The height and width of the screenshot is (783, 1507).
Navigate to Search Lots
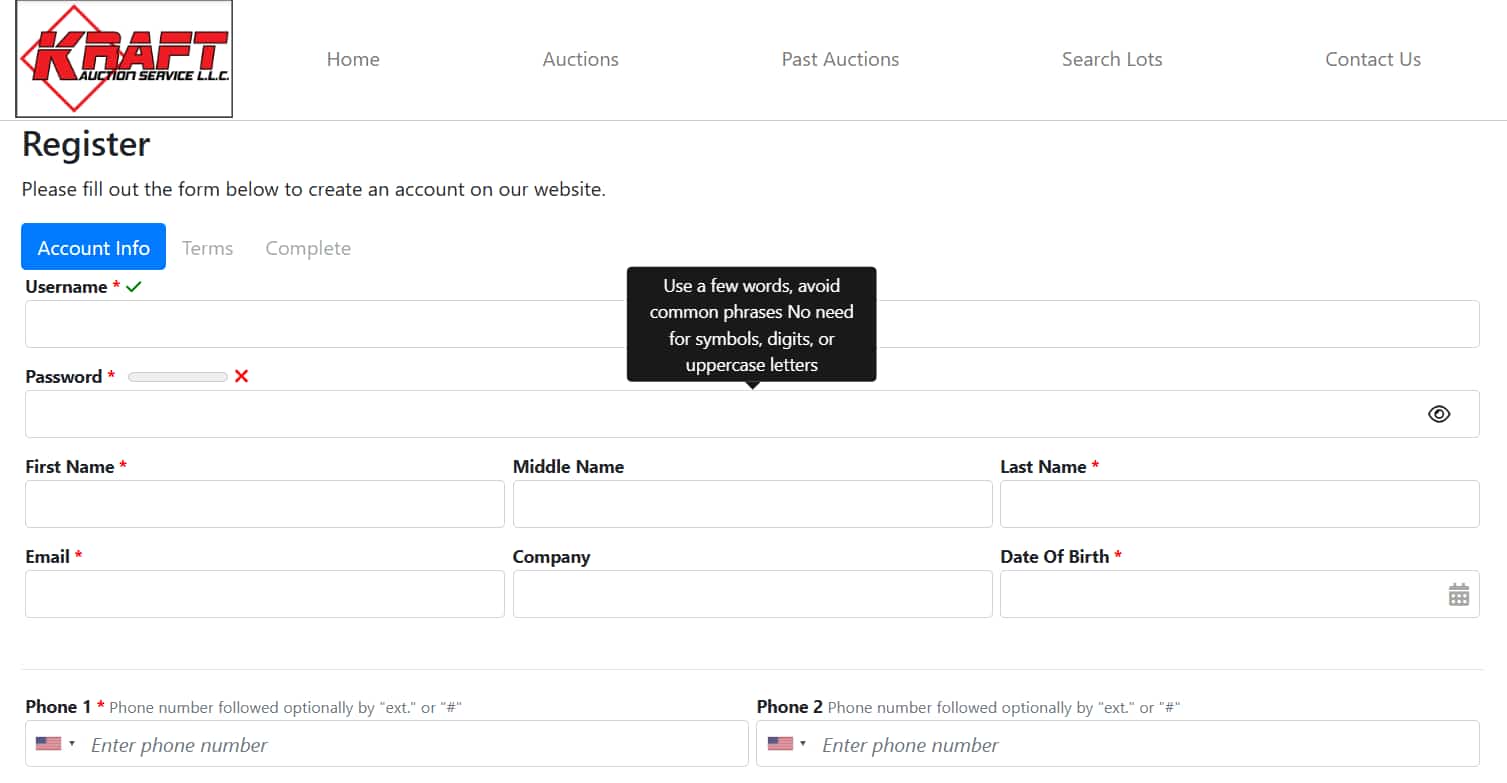coord(1111,59)
